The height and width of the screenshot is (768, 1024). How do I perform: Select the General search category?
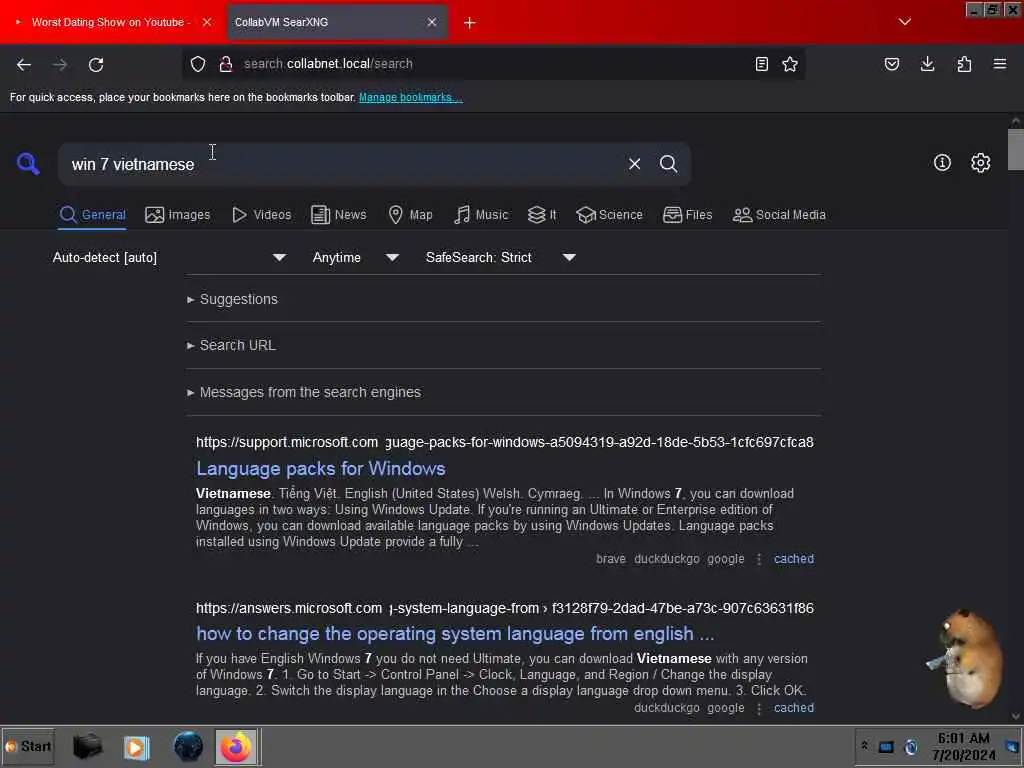(93, 215)
